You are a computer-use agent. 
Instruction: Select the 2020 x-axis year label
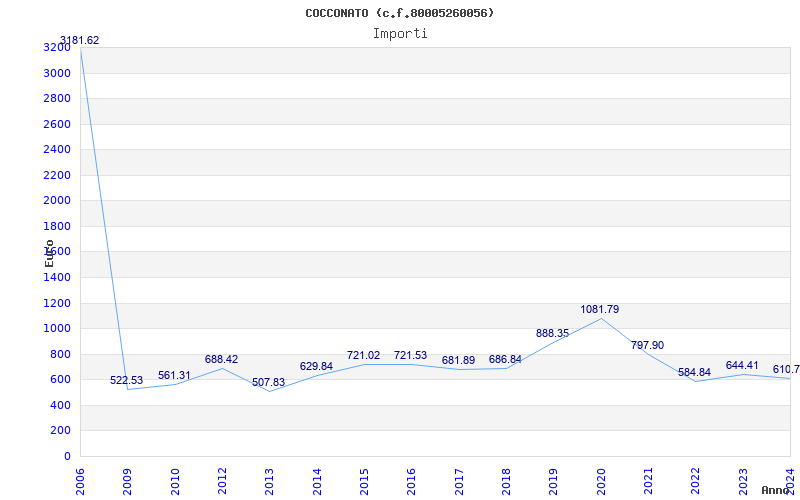click(x=601, y=482)
